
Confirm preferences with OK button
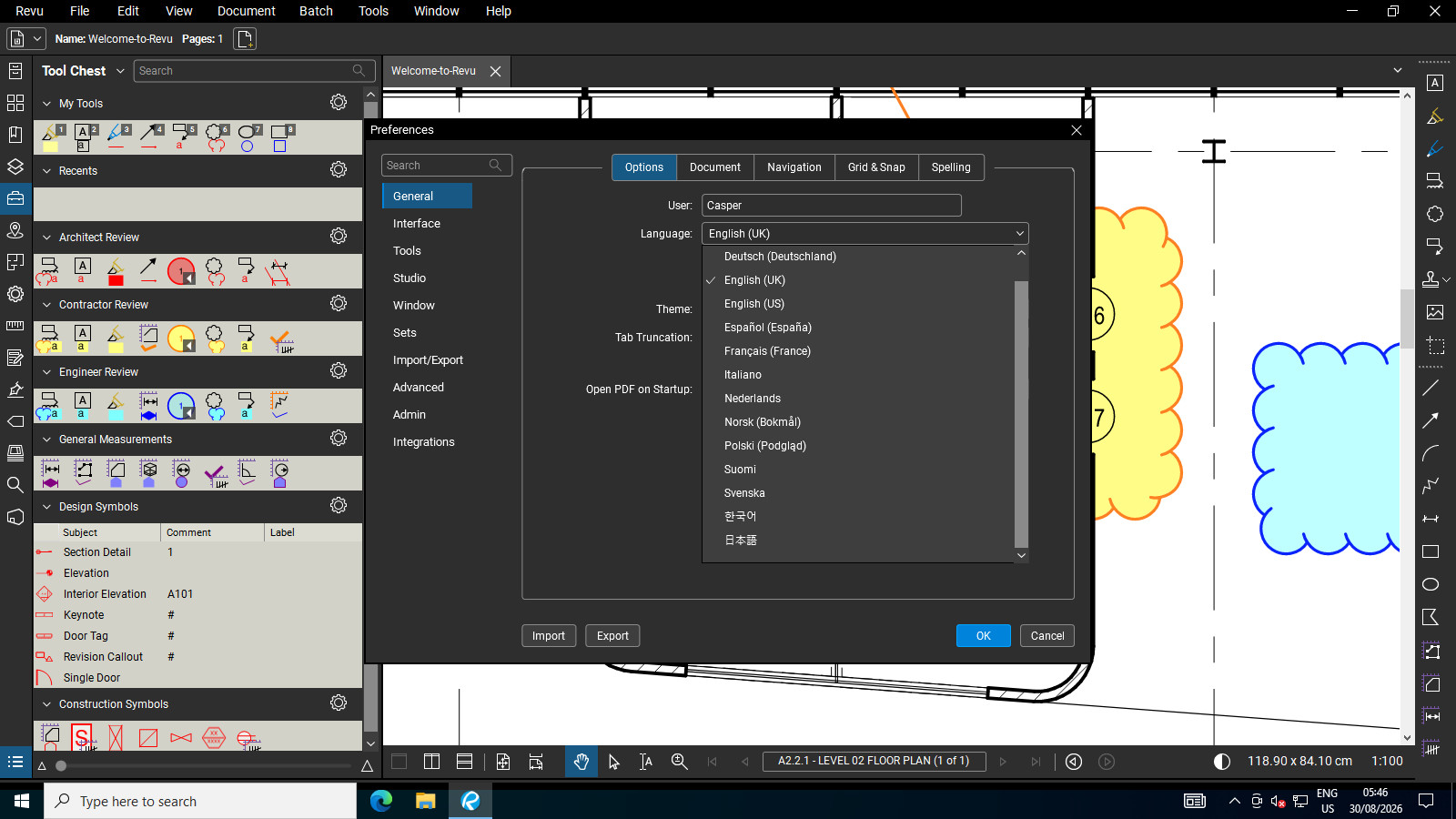983,636
